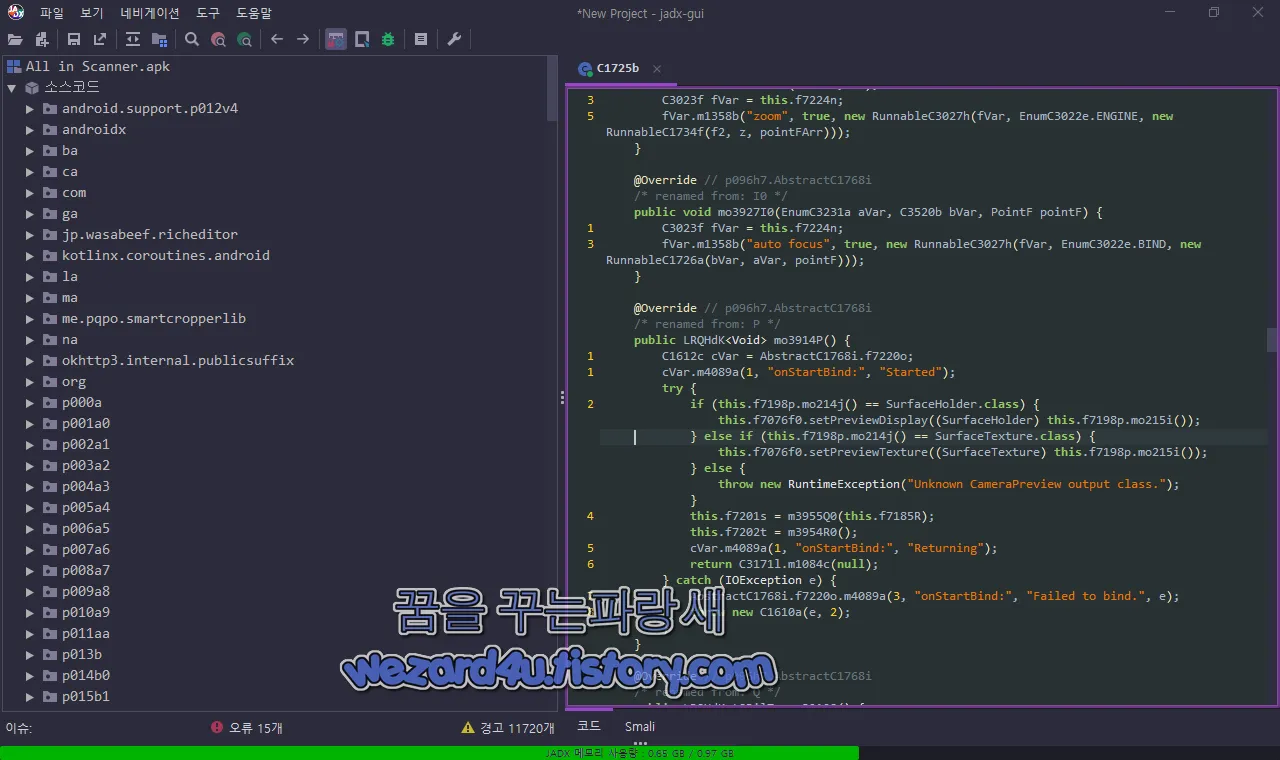Close the C1725b tab
The width and height of the screenshot is (1280, 760).
tap(657, 69)
